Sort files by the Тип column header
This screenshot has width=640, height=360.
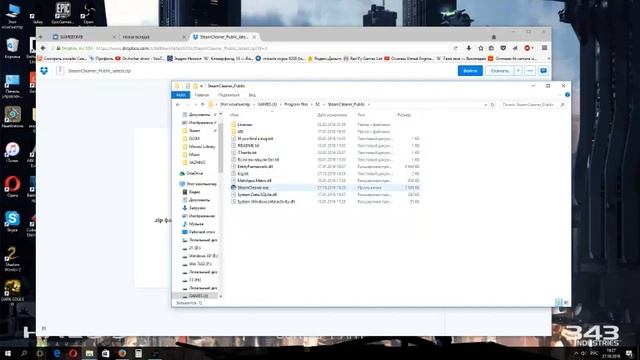pos(361,115)
